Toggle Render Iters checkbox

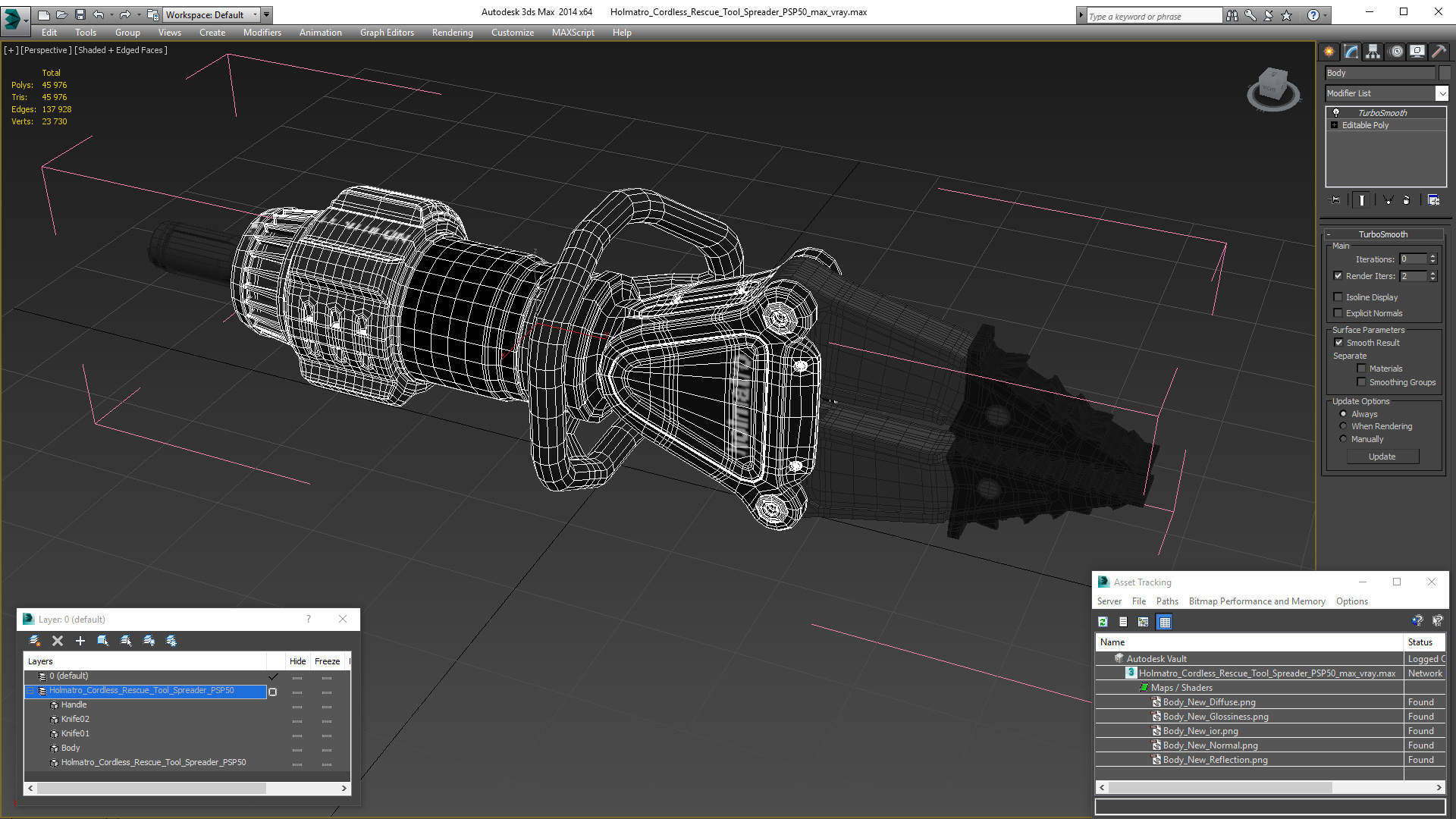[1338, 276]
